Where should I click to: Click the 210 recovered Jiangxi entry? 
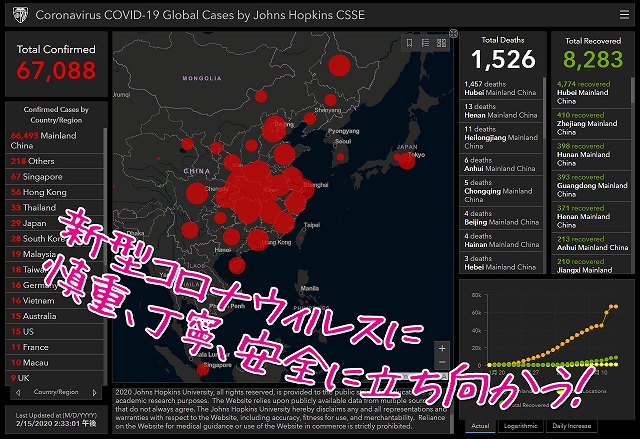(x=591, y=265)
